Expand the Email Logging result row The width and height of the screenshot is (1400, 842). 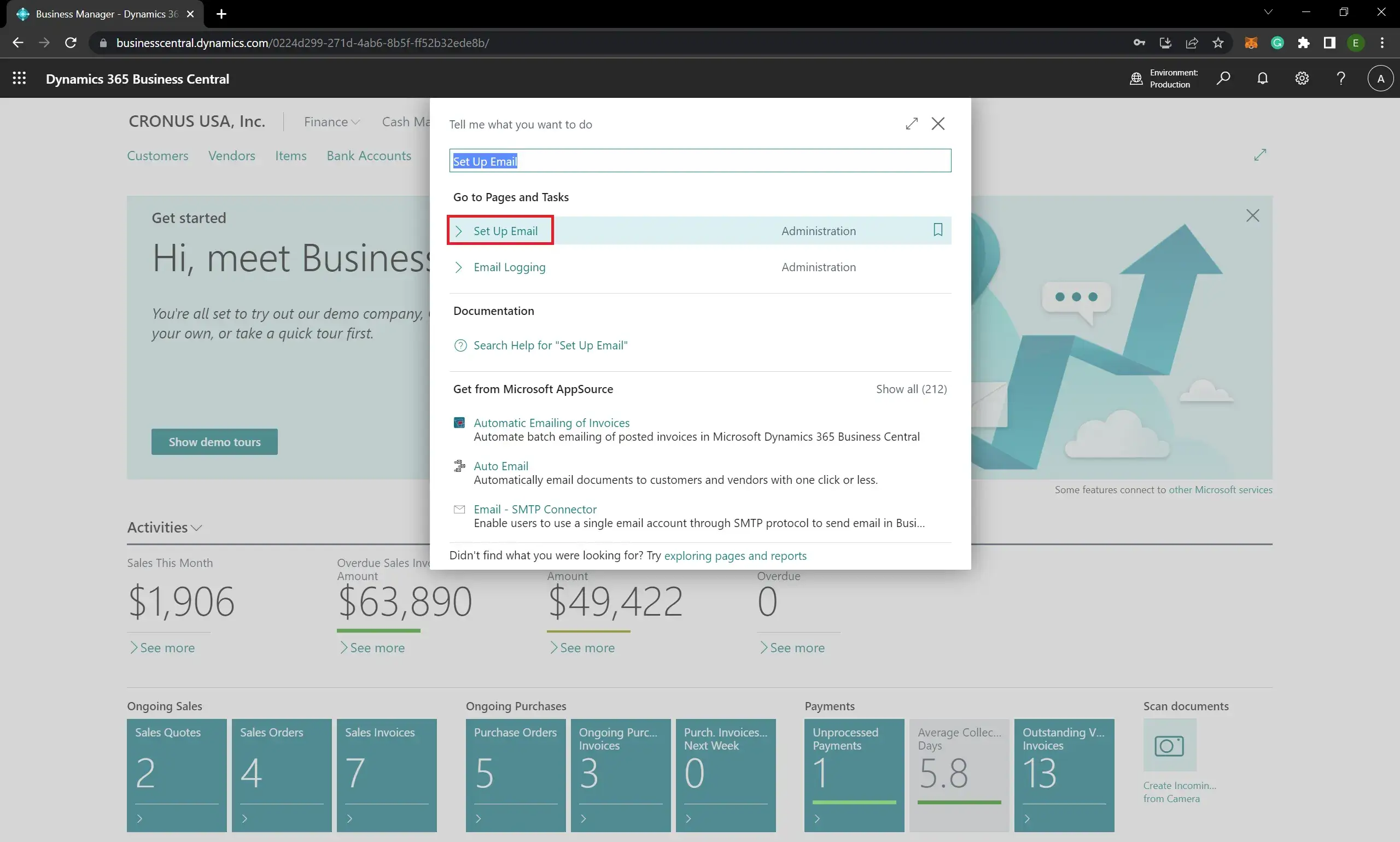(459, 267)
